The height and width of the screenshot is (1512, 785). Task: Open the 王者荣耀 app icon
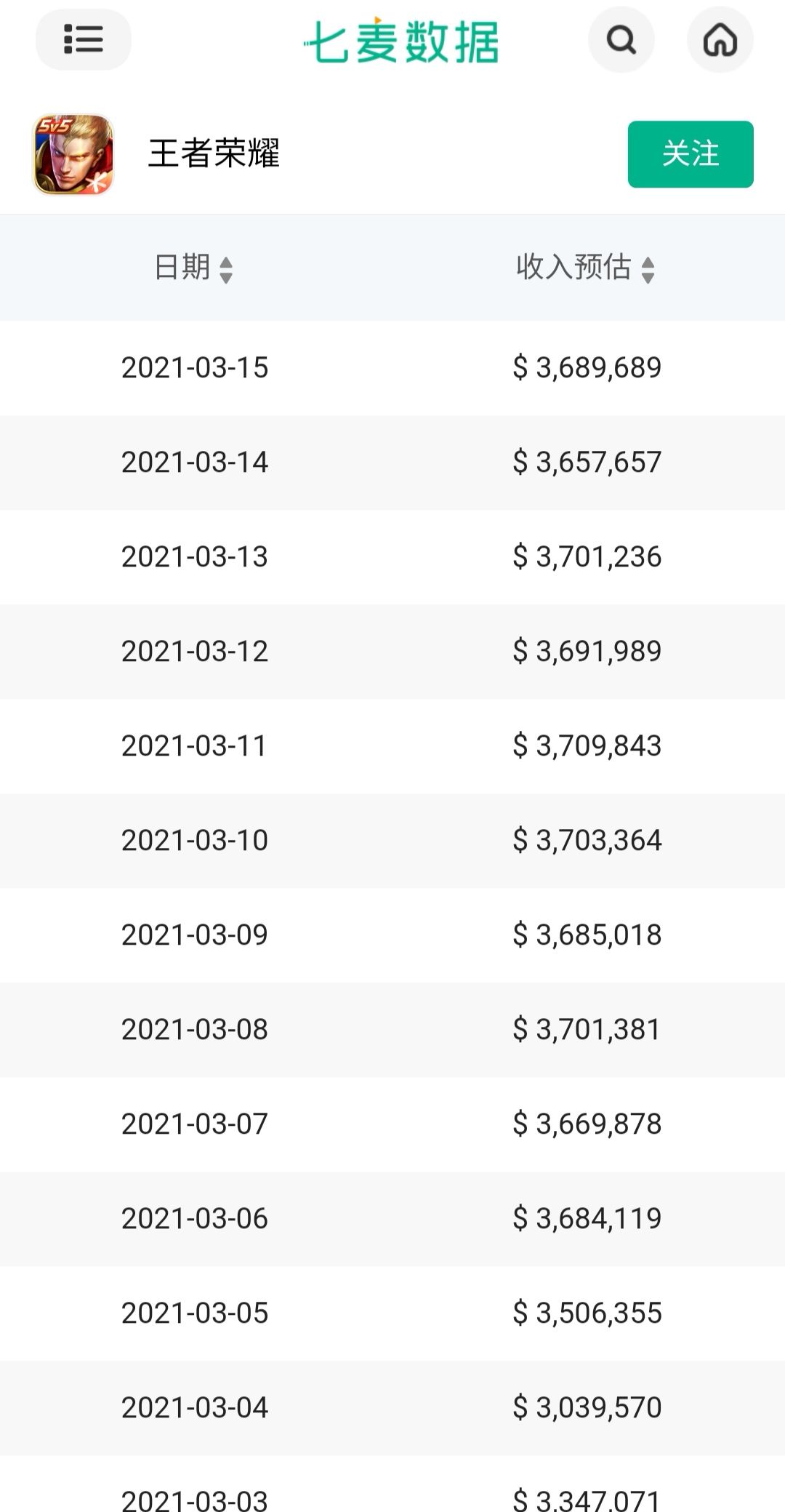pos(73,154)
